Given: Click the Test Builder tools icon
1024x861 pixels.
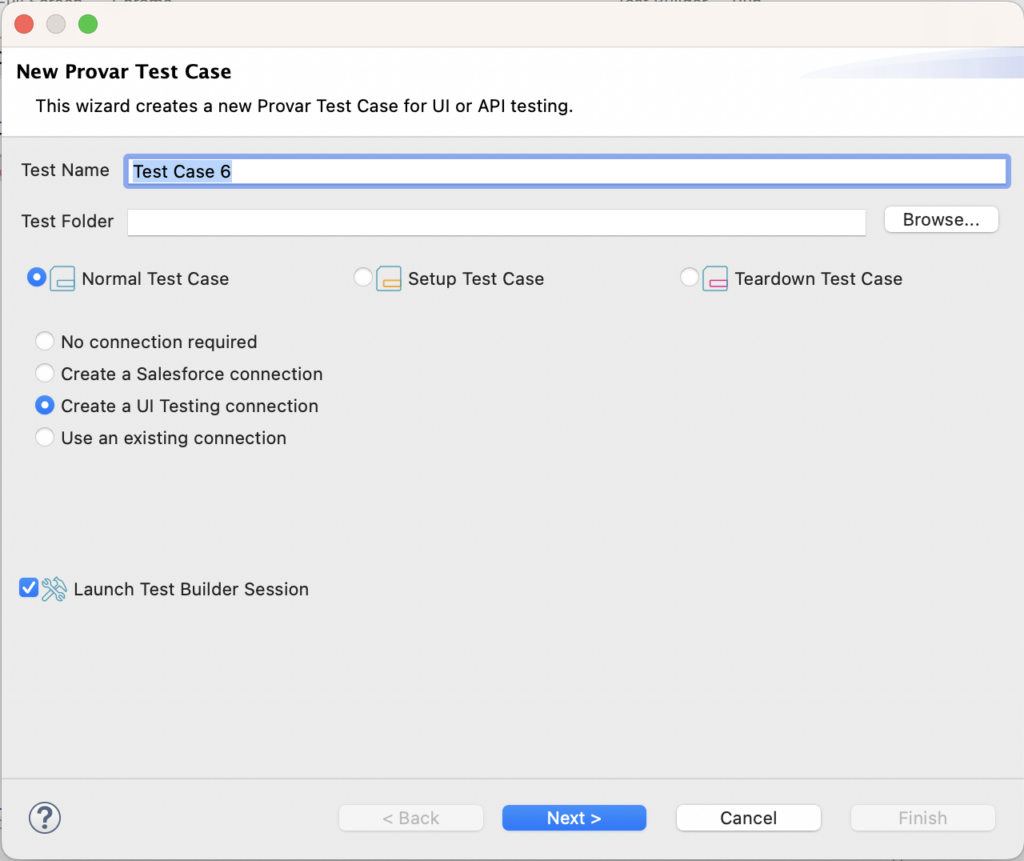Looking at the screenshot, I should (x=54, y=589).
